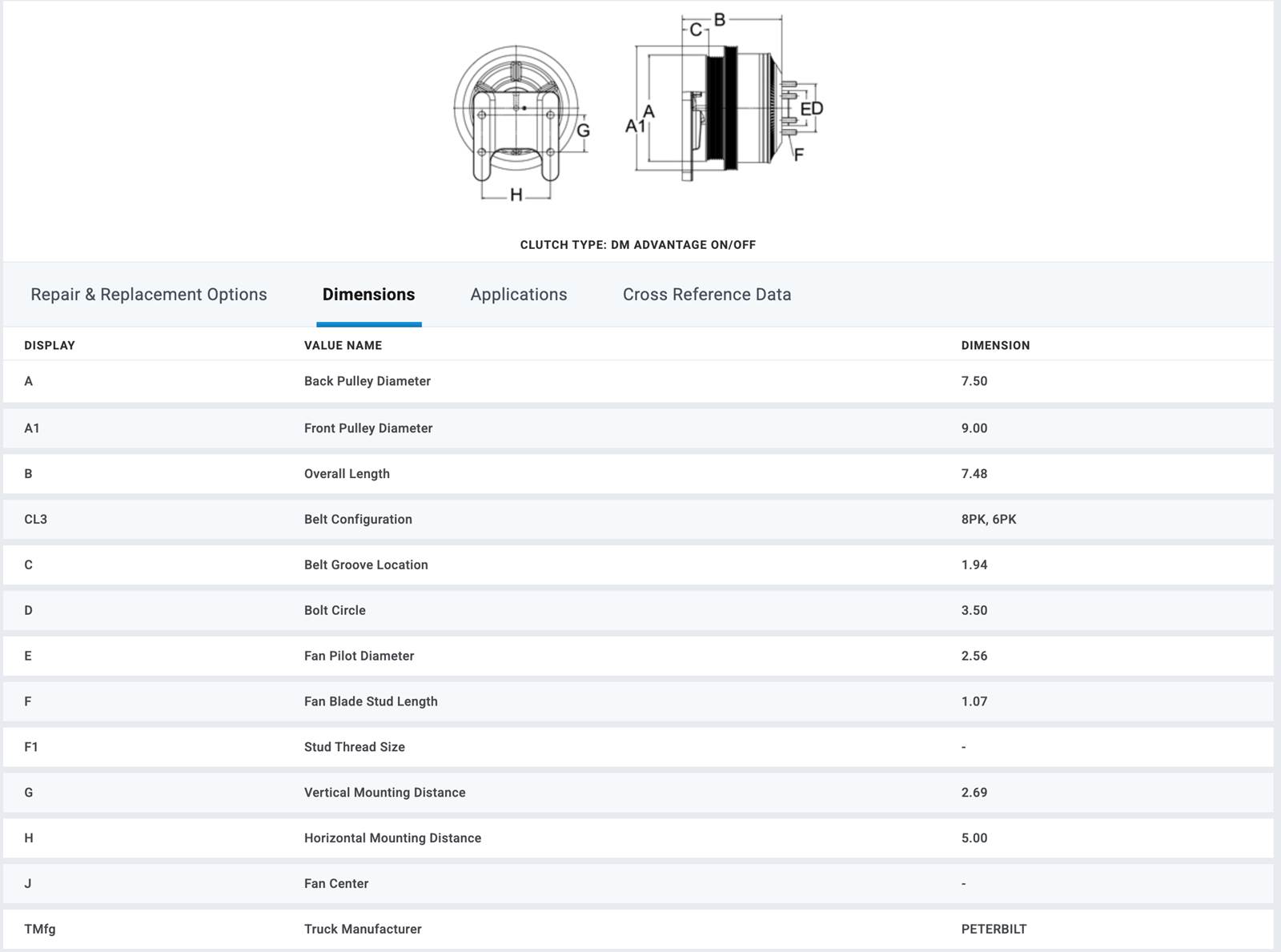Click the Clutch Type DM Advantage caption
The height and width of the screenshot is (952, 1281).
(637, 245)
